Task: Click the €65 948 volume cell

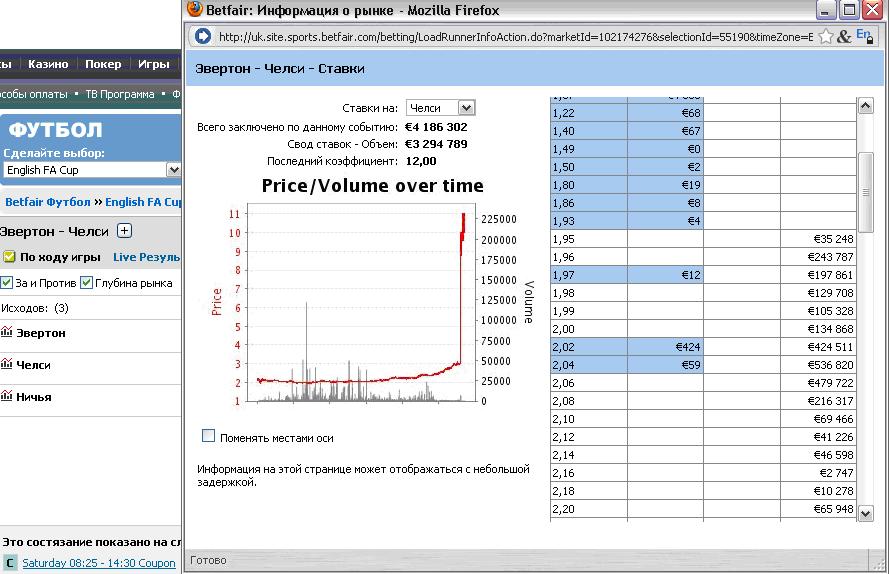Action: [x=818, y=509]
